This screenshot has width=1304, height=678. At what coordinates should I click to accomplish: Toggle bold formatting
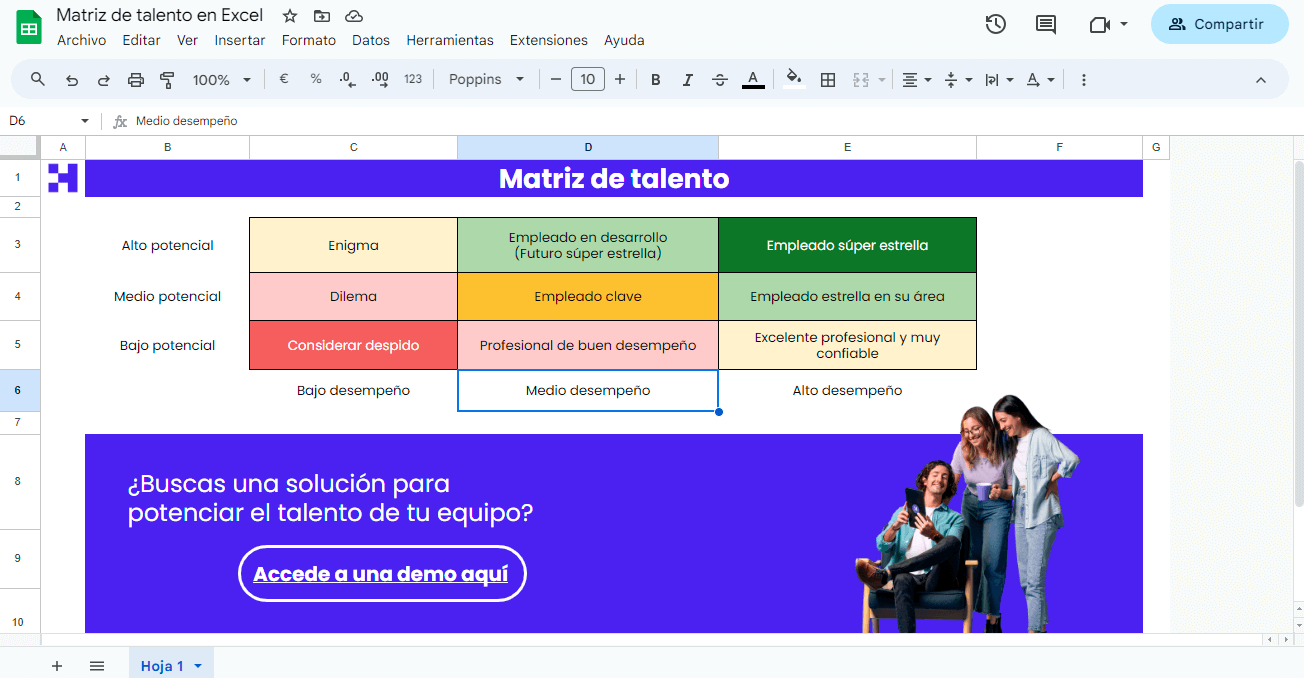point(655,79)
